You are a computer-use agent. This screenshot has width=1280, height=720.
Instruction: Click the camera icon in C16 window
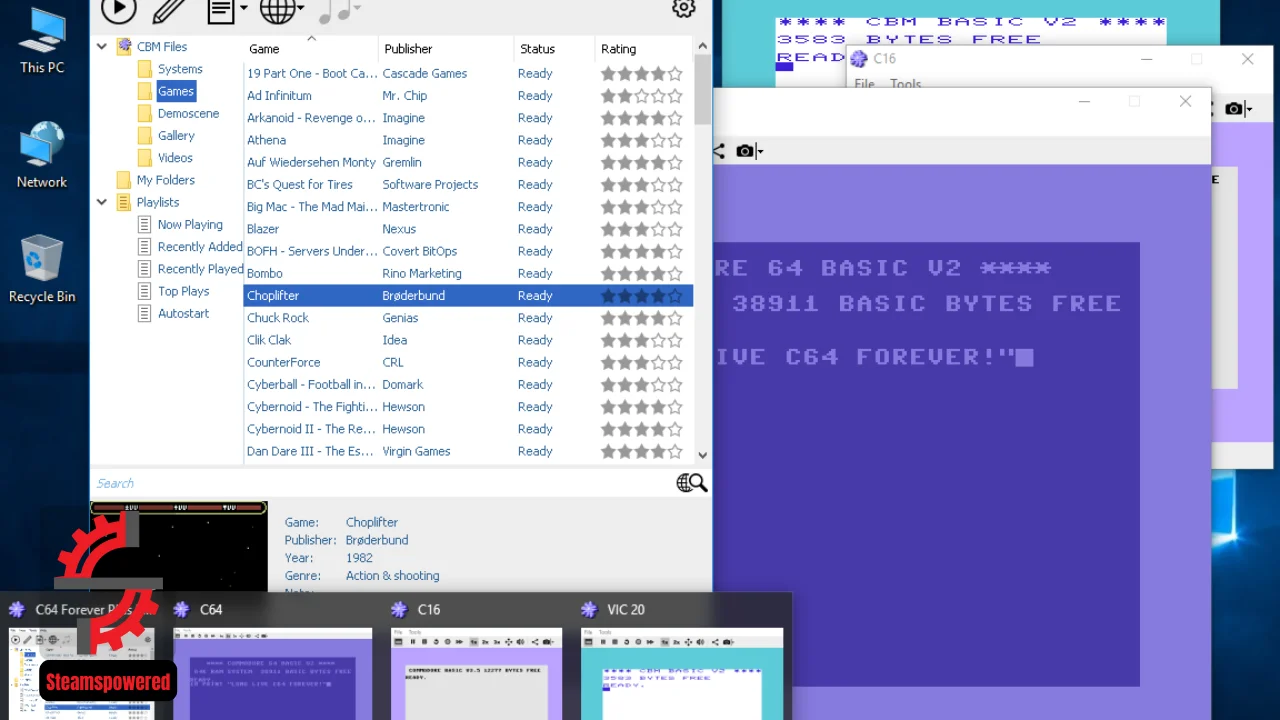pos(1234,108)
